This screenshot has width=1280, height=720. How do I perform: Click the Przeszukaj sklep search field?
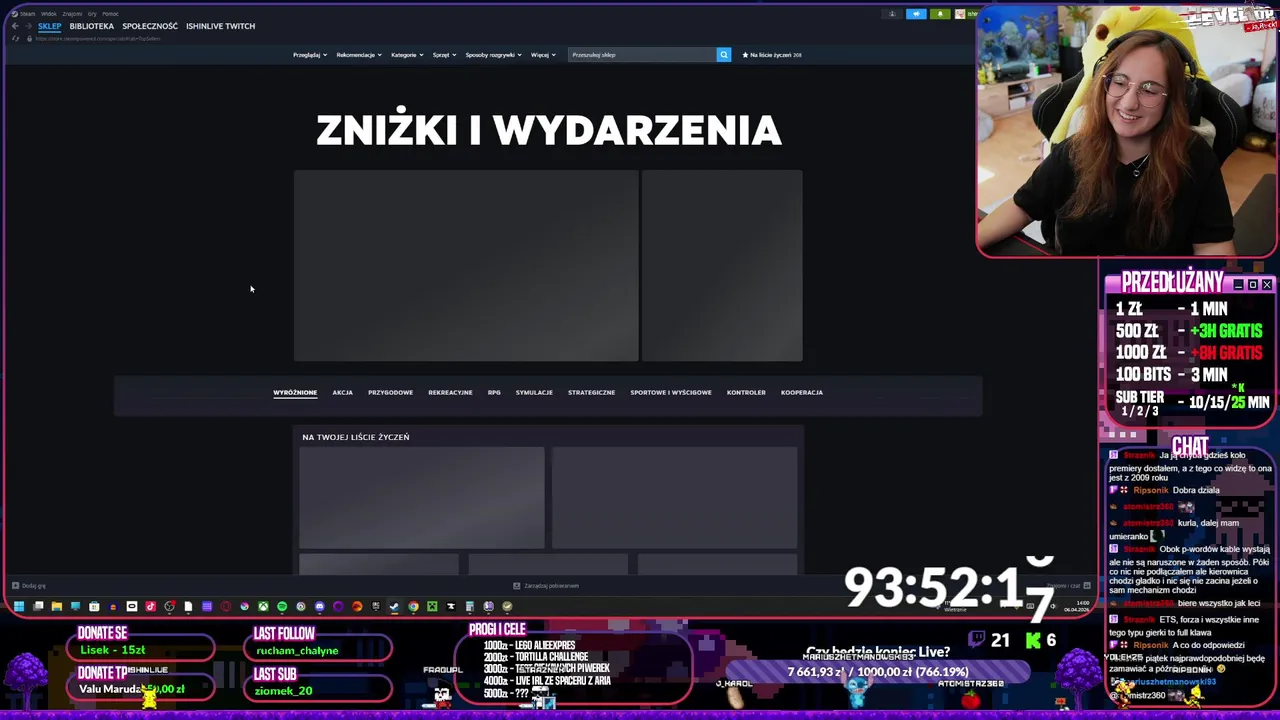(642, 55)
